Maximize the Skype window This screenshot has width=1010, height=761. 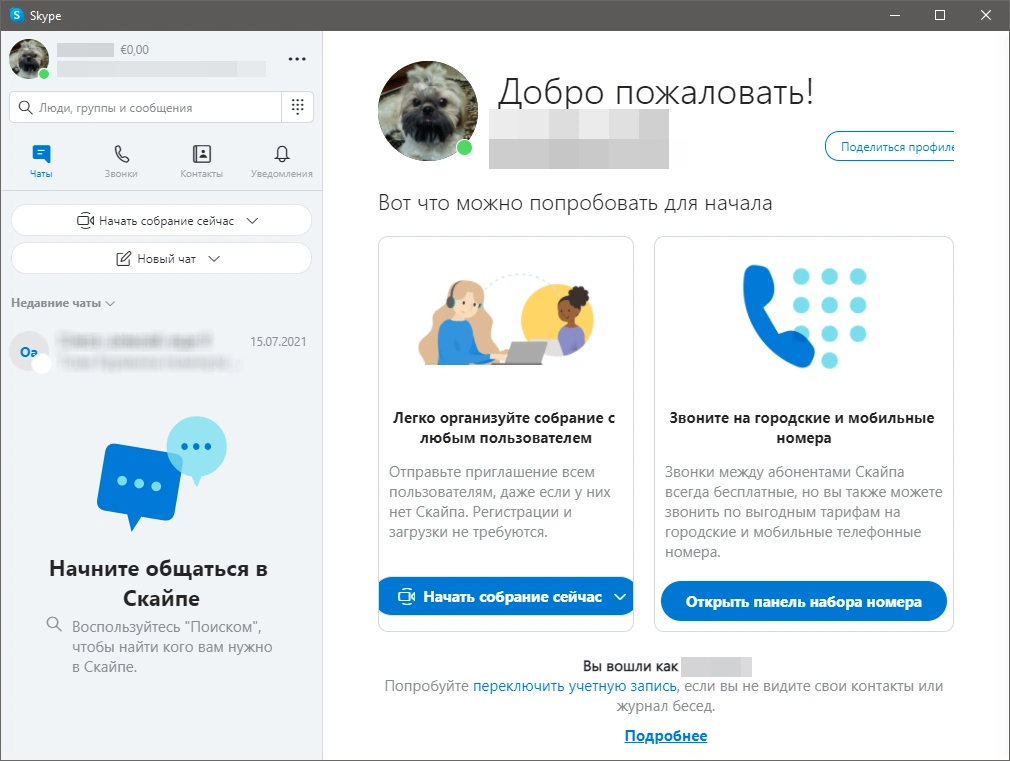[x=940, y=15]
